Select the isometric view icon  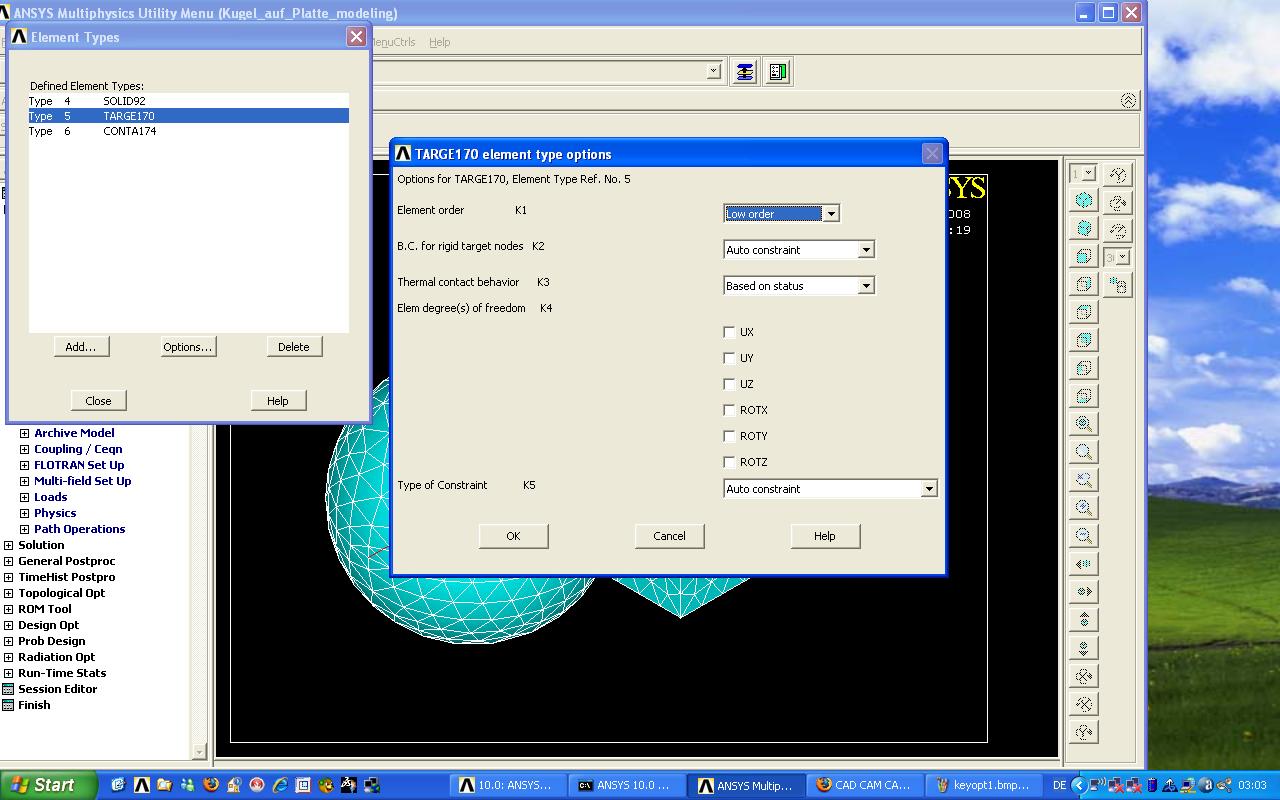point(1084,200)
